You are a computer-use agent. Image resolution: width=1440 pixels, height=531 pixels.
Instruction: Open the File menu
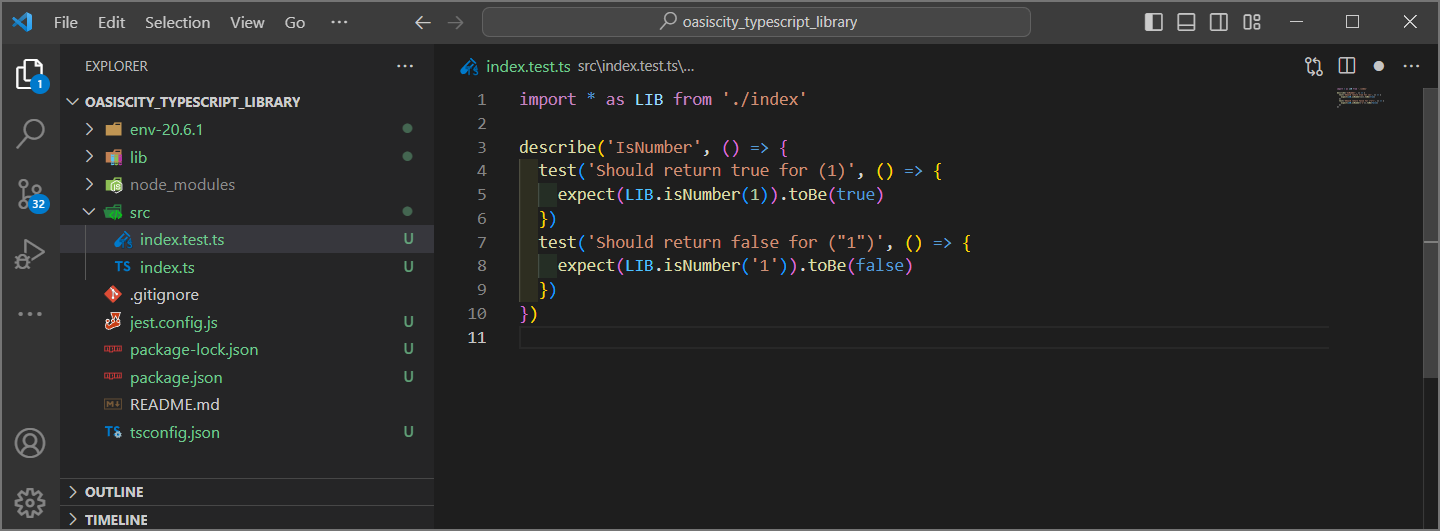(x=66, y=22)
